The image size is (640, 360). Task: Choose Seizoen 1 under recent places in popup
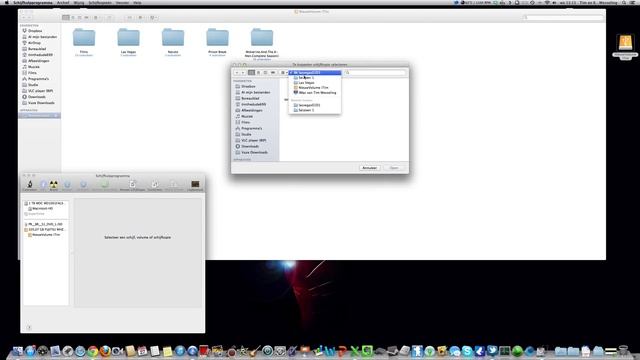pyautogui.click(x=315, y=110)
